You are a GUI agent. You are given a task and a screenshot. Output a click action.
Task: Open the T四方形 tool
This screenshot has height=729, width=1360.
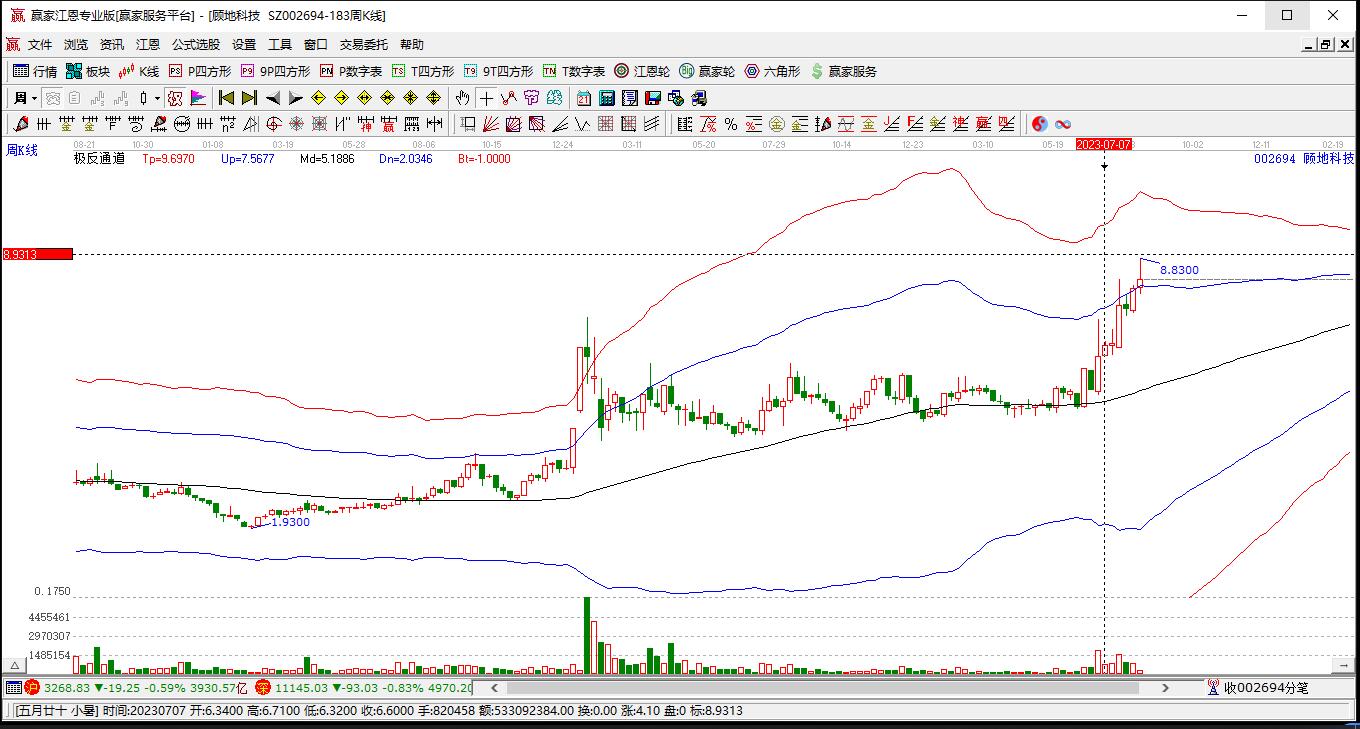(423, 71)
